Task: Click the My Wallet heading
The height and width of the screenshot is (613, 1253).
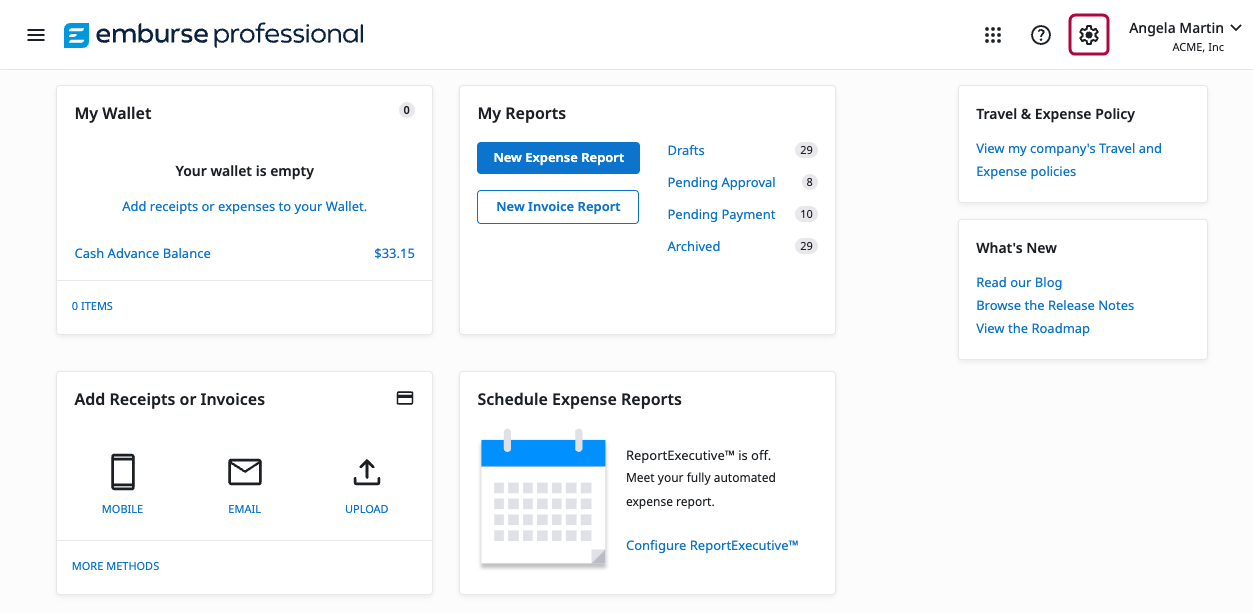Action: (x=113, y=114)
